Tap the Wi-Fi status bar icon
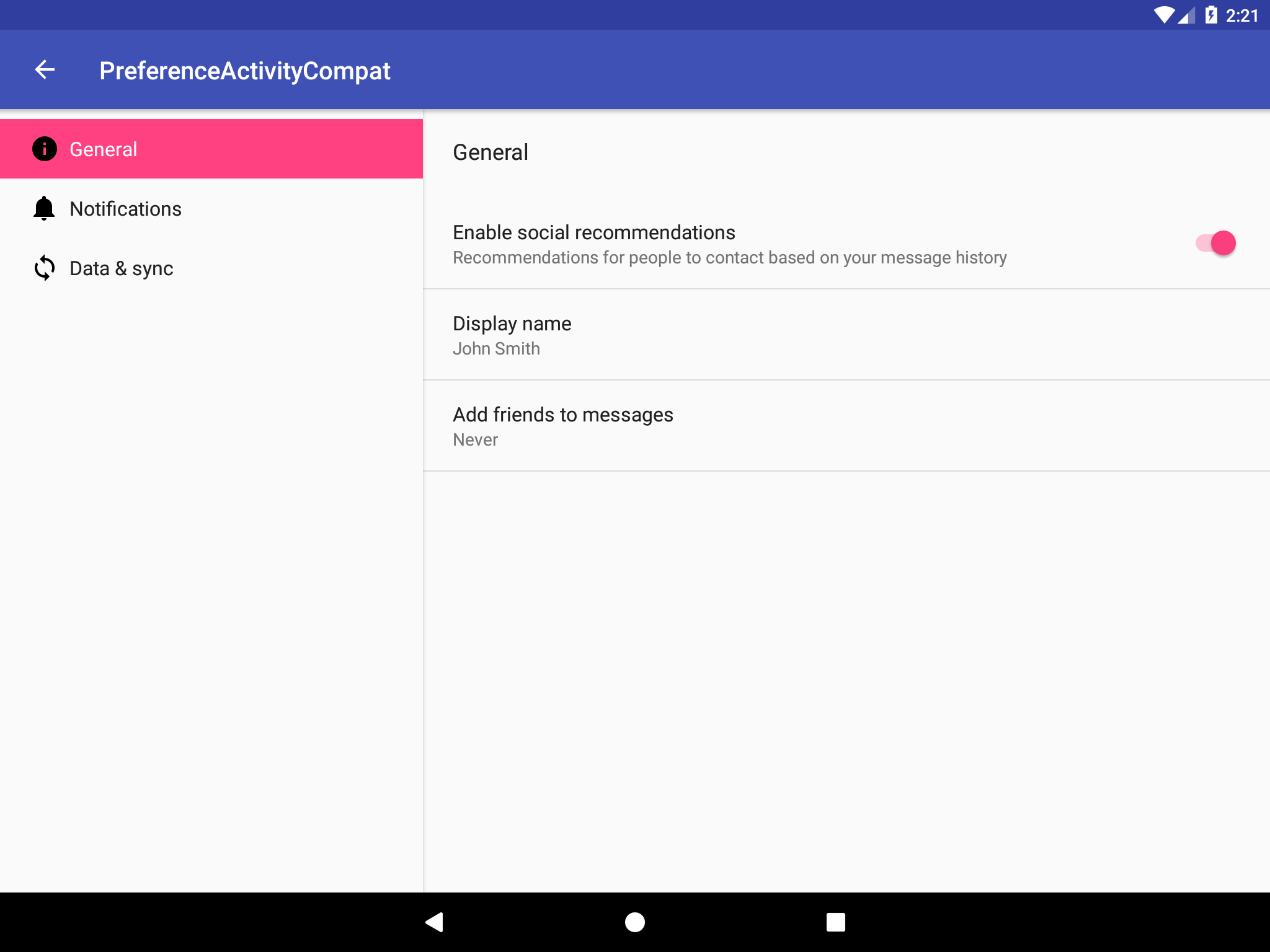This screenshot has height=952, width=1270. click(1163, 15)
